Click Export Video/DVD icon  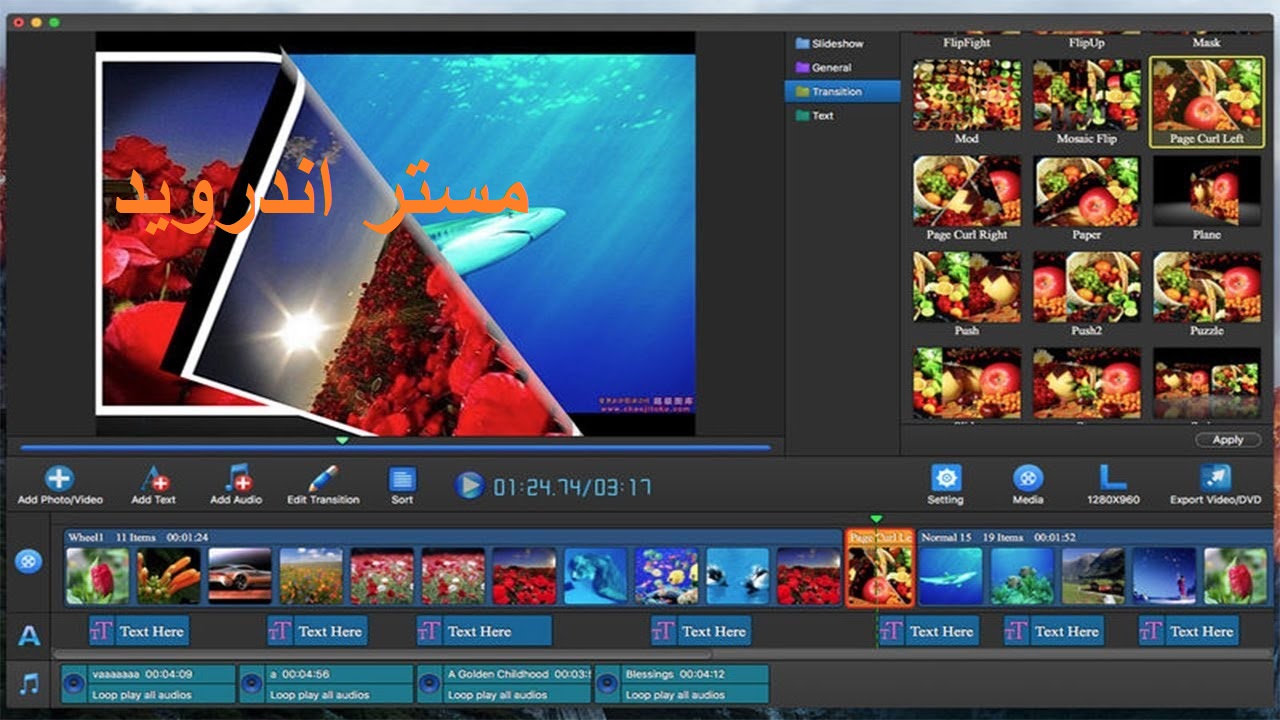[1215, 478]
